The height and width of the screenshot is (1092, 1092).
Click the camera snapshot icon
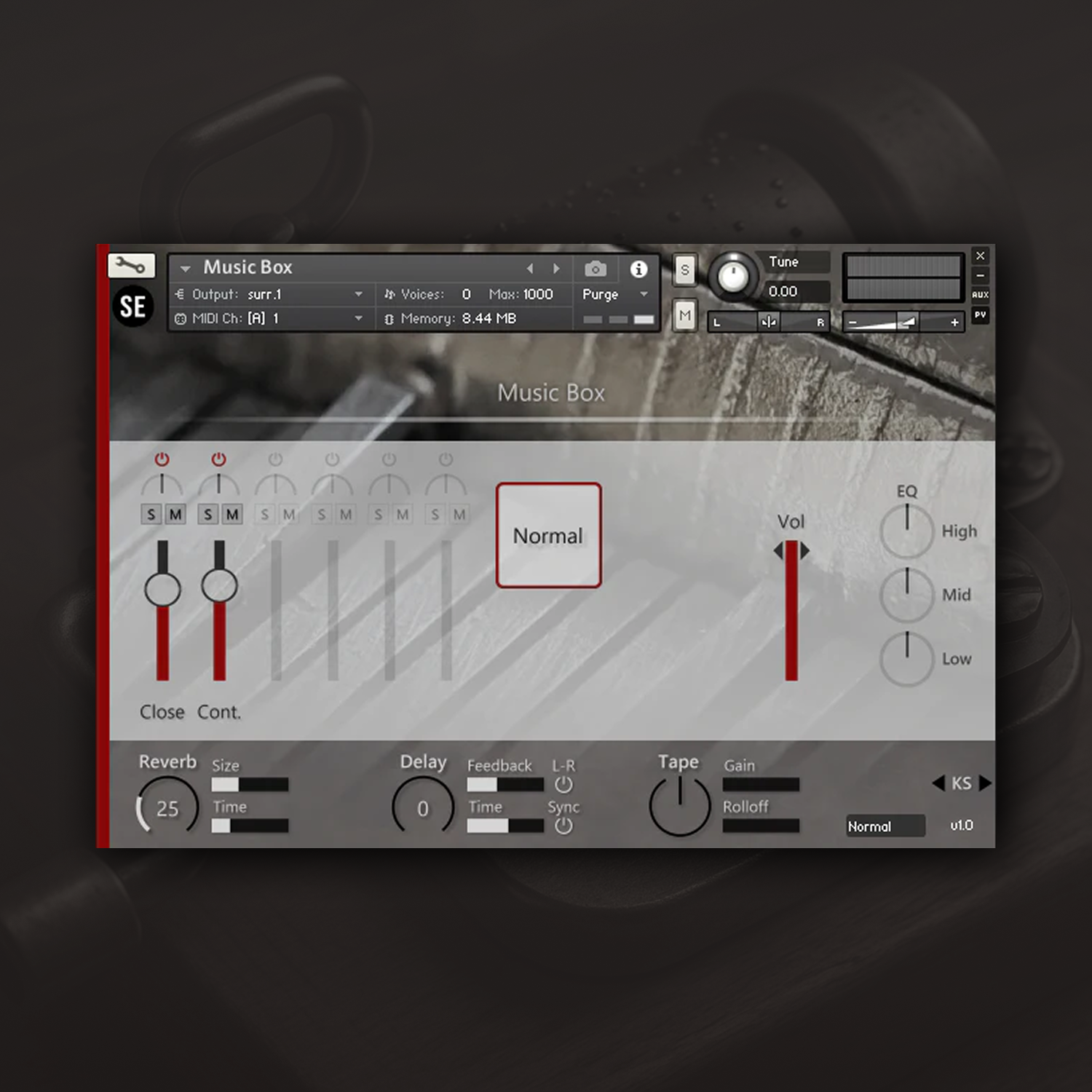tap(595, 269)
